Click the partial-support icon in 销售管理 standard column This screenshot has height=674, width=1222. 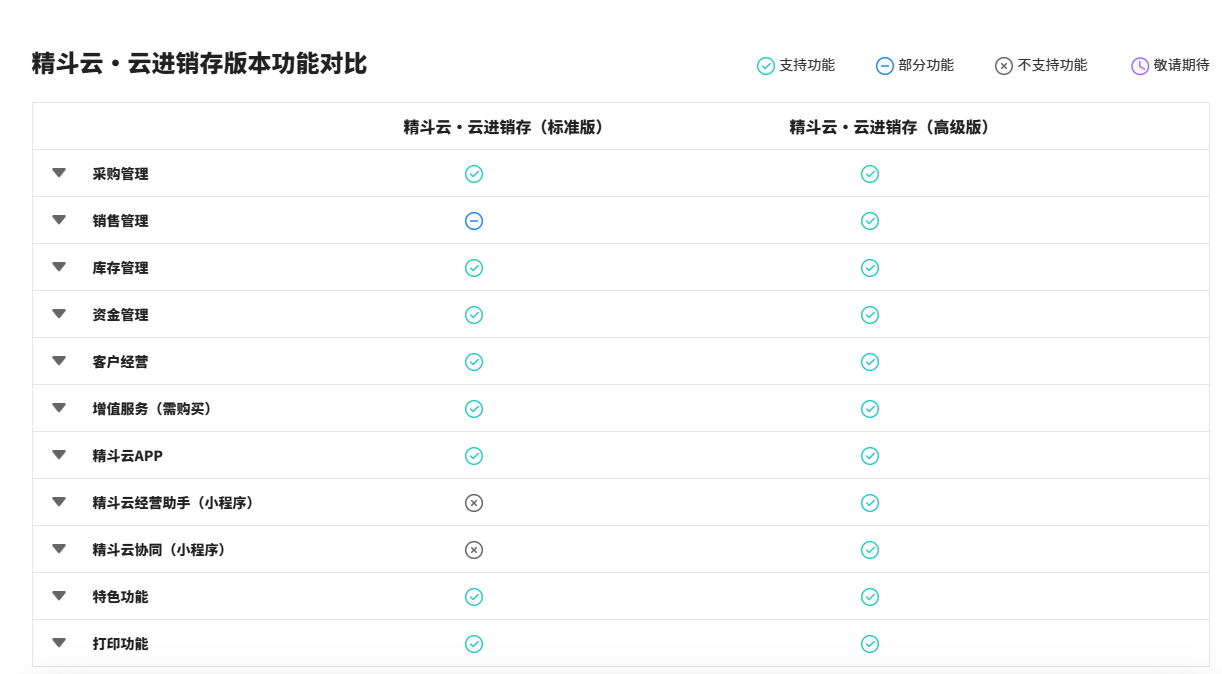click(474, 220)
